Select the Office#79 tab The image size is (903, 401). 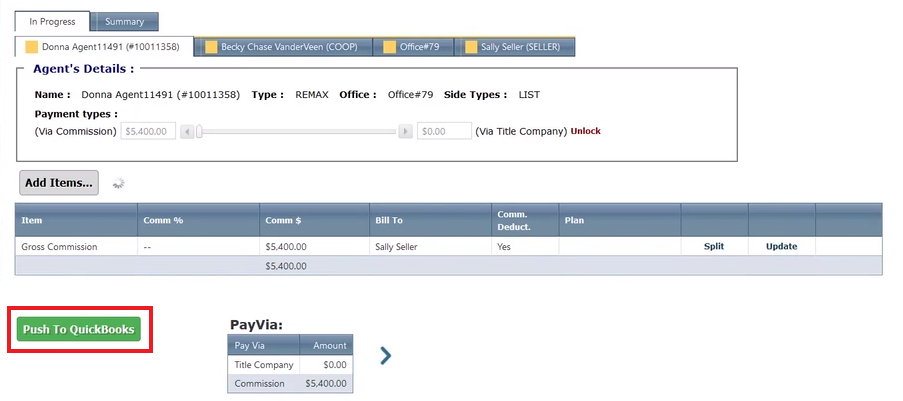coord(413,47)
